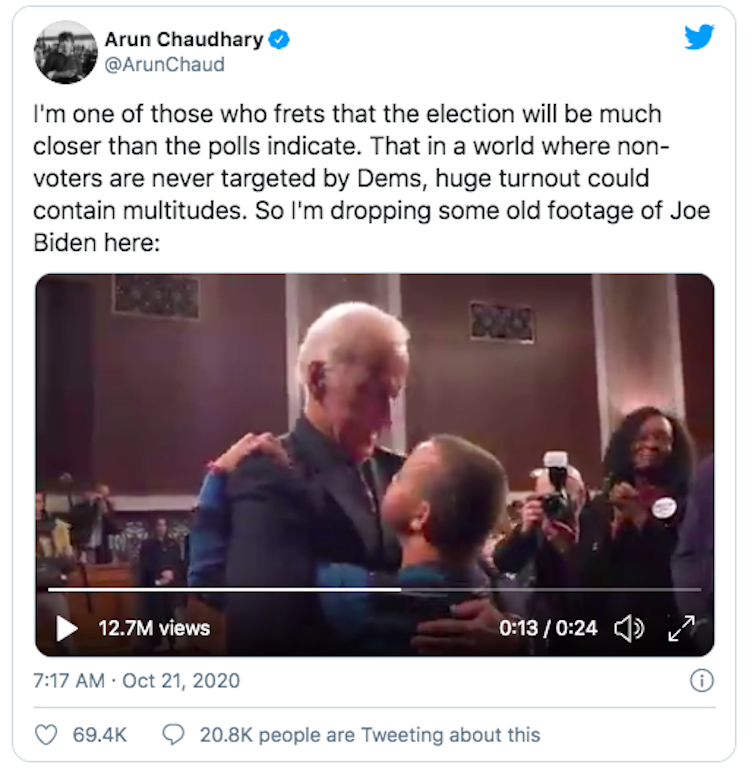The image size is (754, 777).
Task: Click the playhead on the video timeline
Action: click(401, 589)
